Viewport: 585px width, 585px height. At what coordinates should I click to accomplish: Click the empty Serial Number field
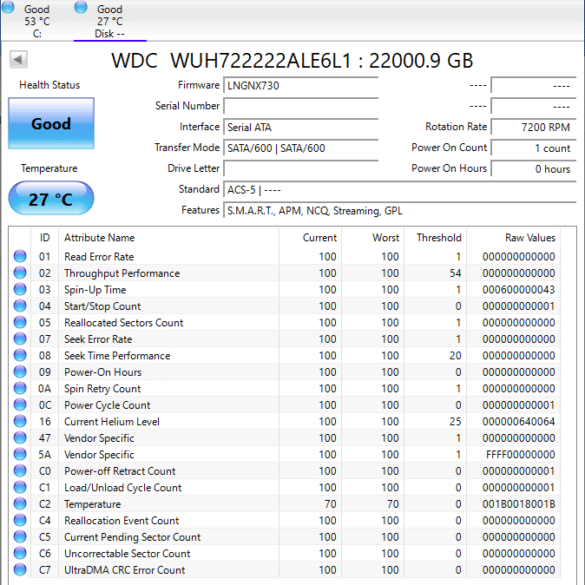coord(301,106)
